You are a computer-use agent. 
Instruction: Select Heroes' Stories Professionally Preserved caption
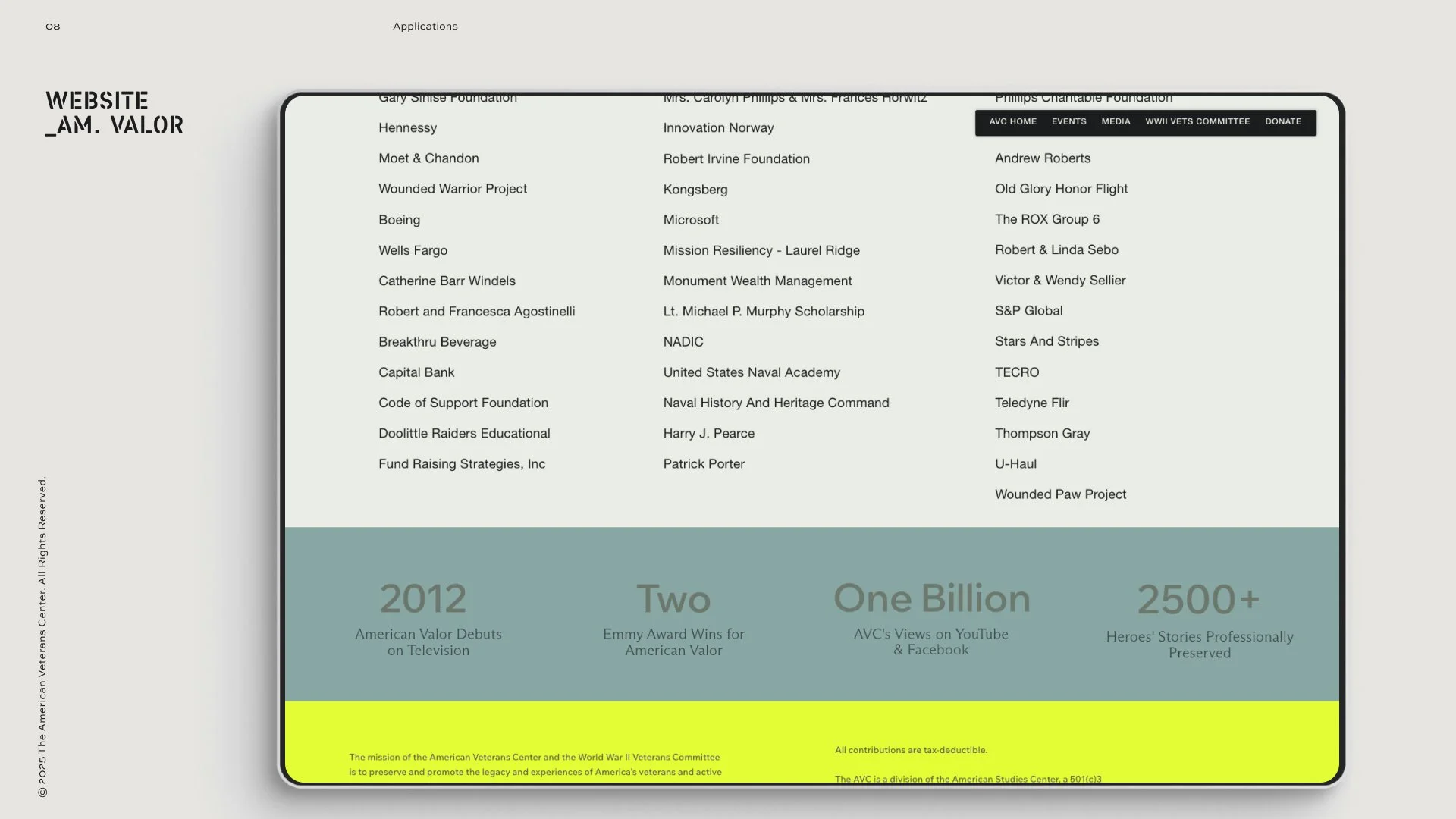(1200, 645)
